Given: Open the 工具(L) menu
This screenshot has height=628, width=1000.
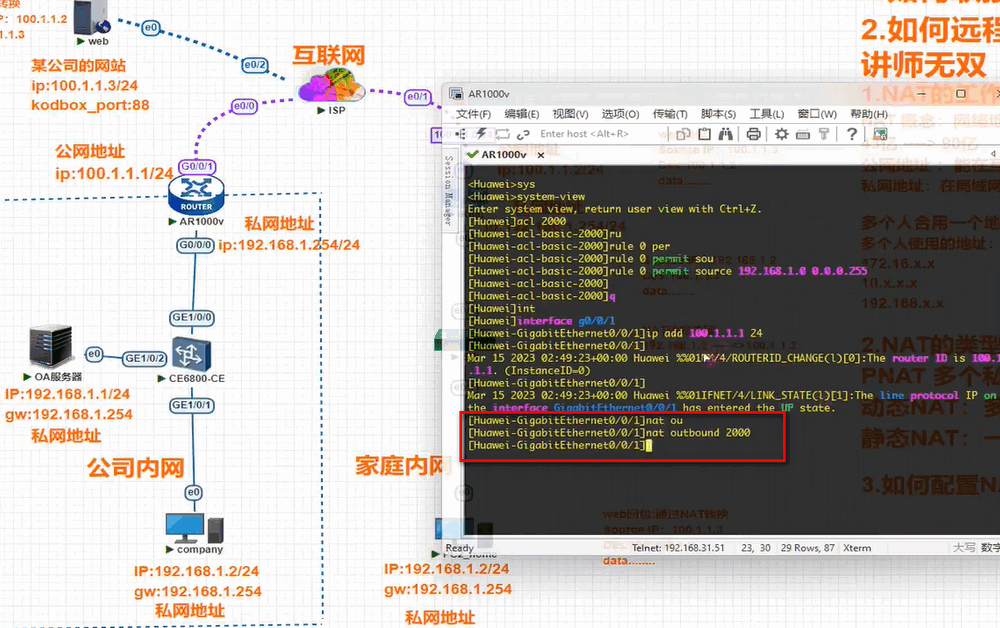Looking at the screenshot, I should 767,114.
